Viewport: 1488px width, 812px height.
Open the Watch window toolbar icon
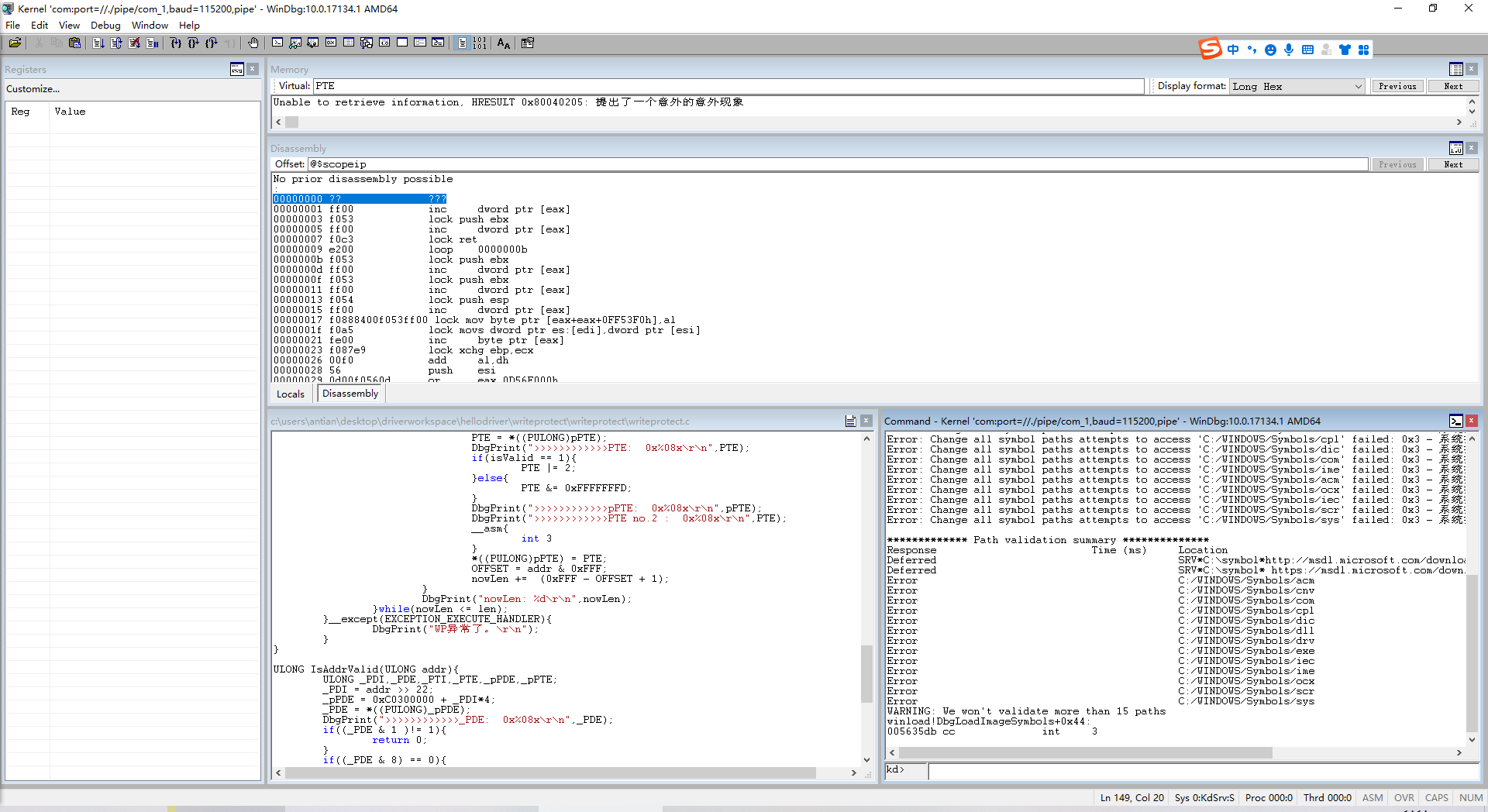[295, 43]
